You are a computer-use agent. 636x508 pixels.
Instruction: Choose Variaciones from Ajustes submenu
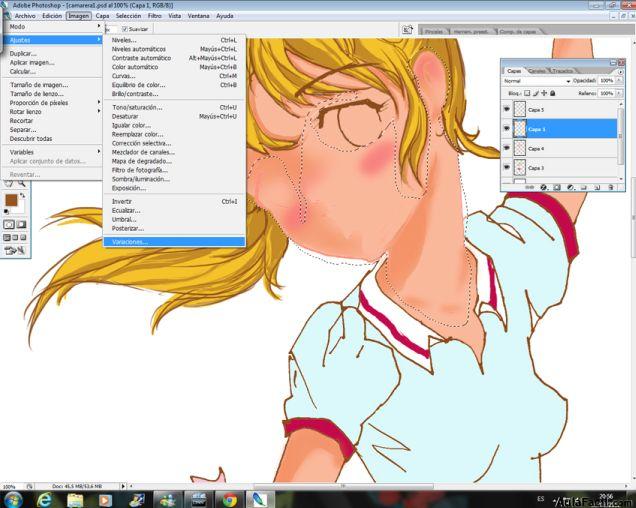pos(174,242)
